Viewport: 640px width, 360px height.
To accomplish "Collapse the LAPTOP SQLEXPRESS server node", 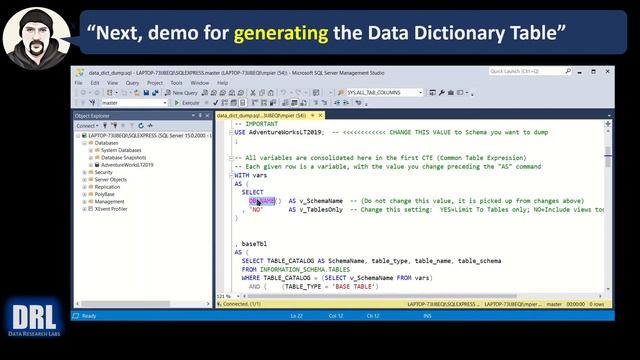I will pyautogui.click(x=78, y=136).
